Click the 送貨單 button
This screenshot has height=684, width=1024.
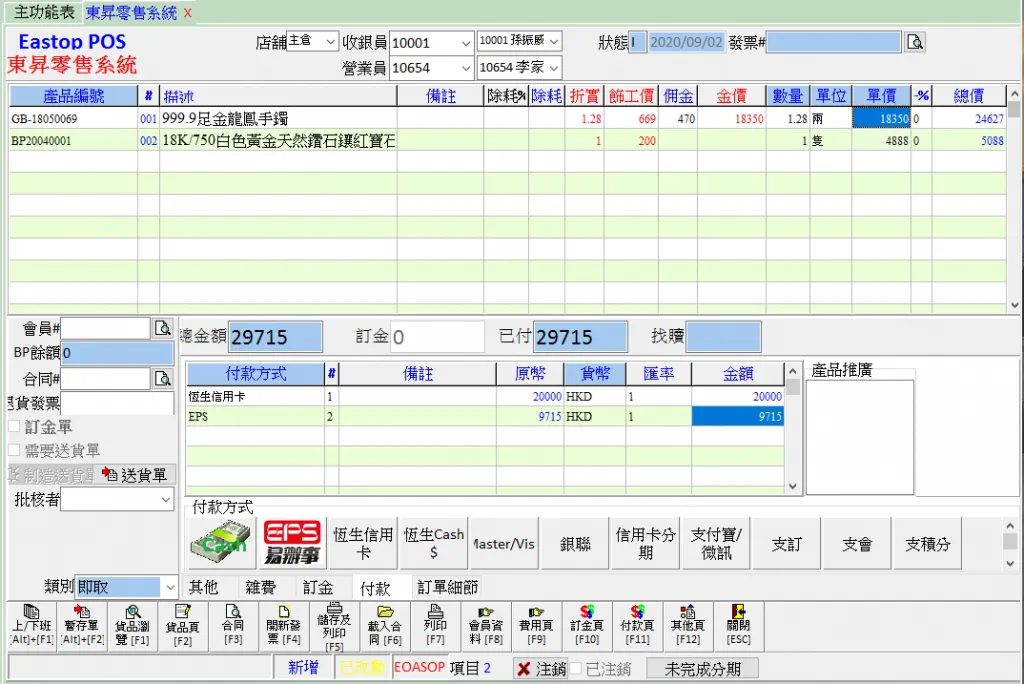click(135, 475)
